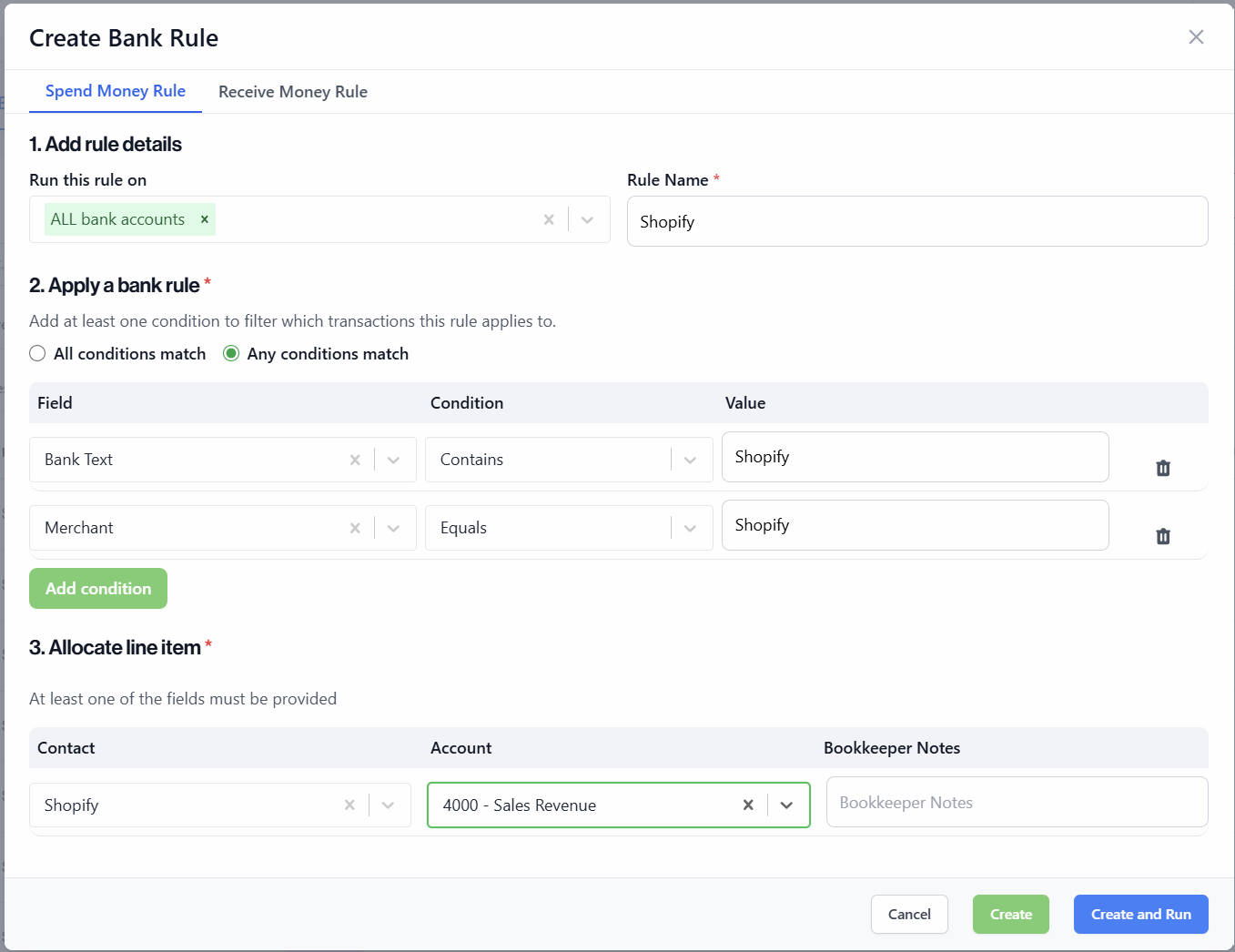Click the green Create button
The image size is (1235, 952).
(x=1011, y=914)
